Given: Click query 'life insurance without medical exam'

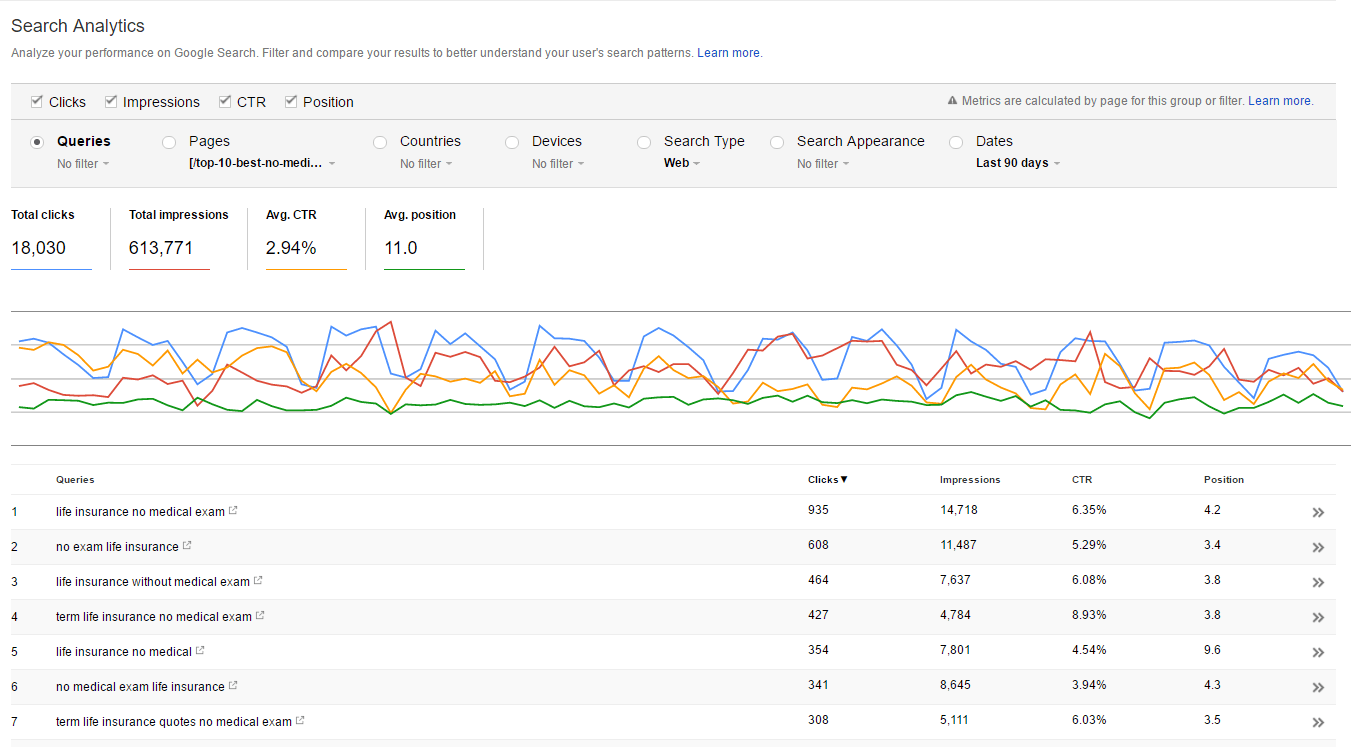Looking at the screenshot, I should pyautogui.click(x=153, y=582).
